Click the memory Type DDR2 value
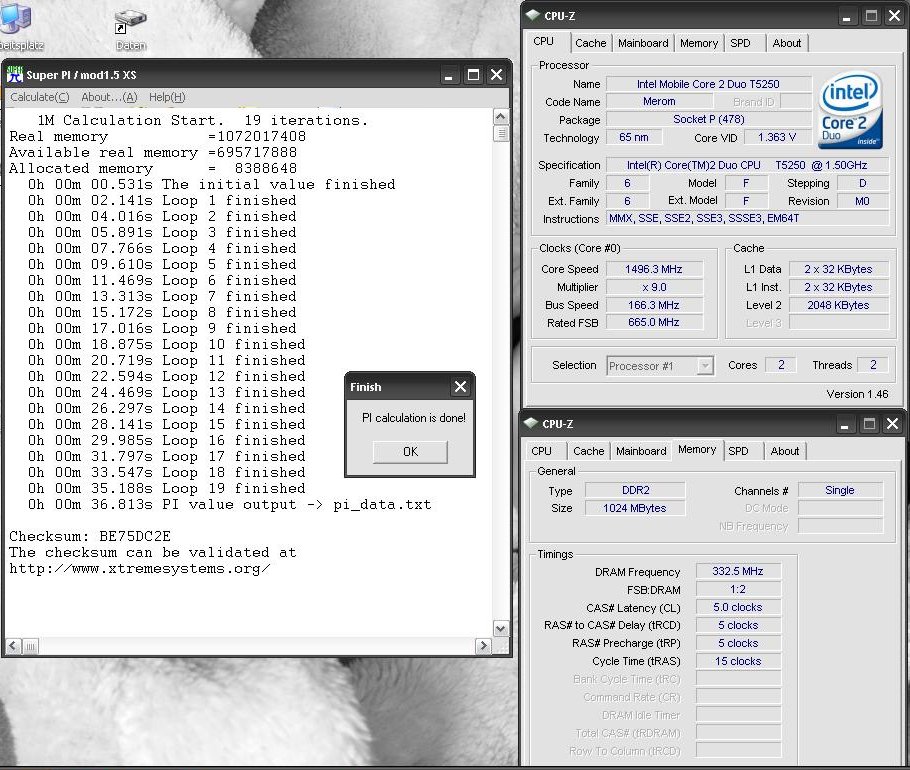 [635, 490]
